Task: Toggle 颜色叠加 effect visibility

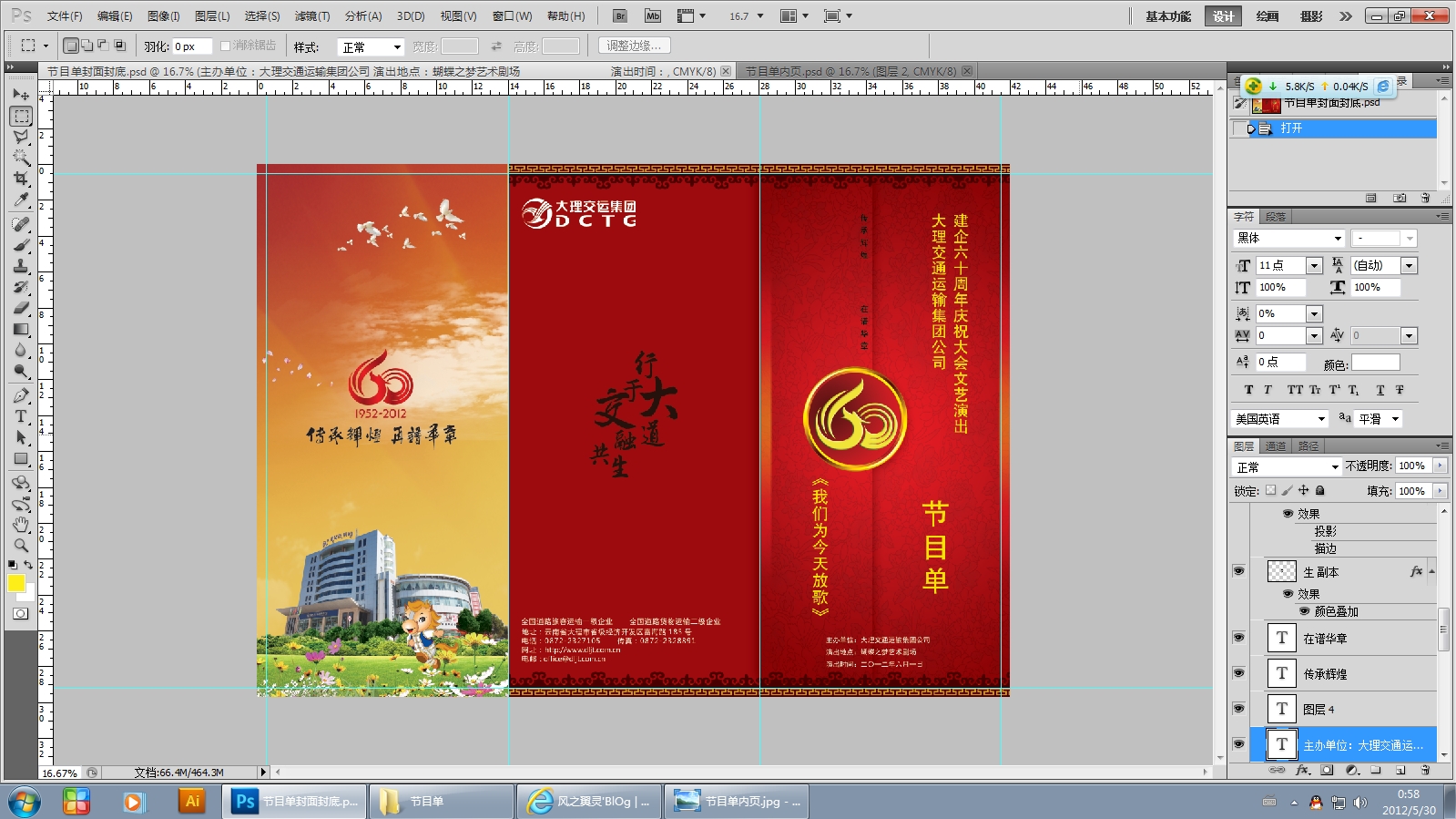Action: pyautogui.click(x=1304, y=611)
